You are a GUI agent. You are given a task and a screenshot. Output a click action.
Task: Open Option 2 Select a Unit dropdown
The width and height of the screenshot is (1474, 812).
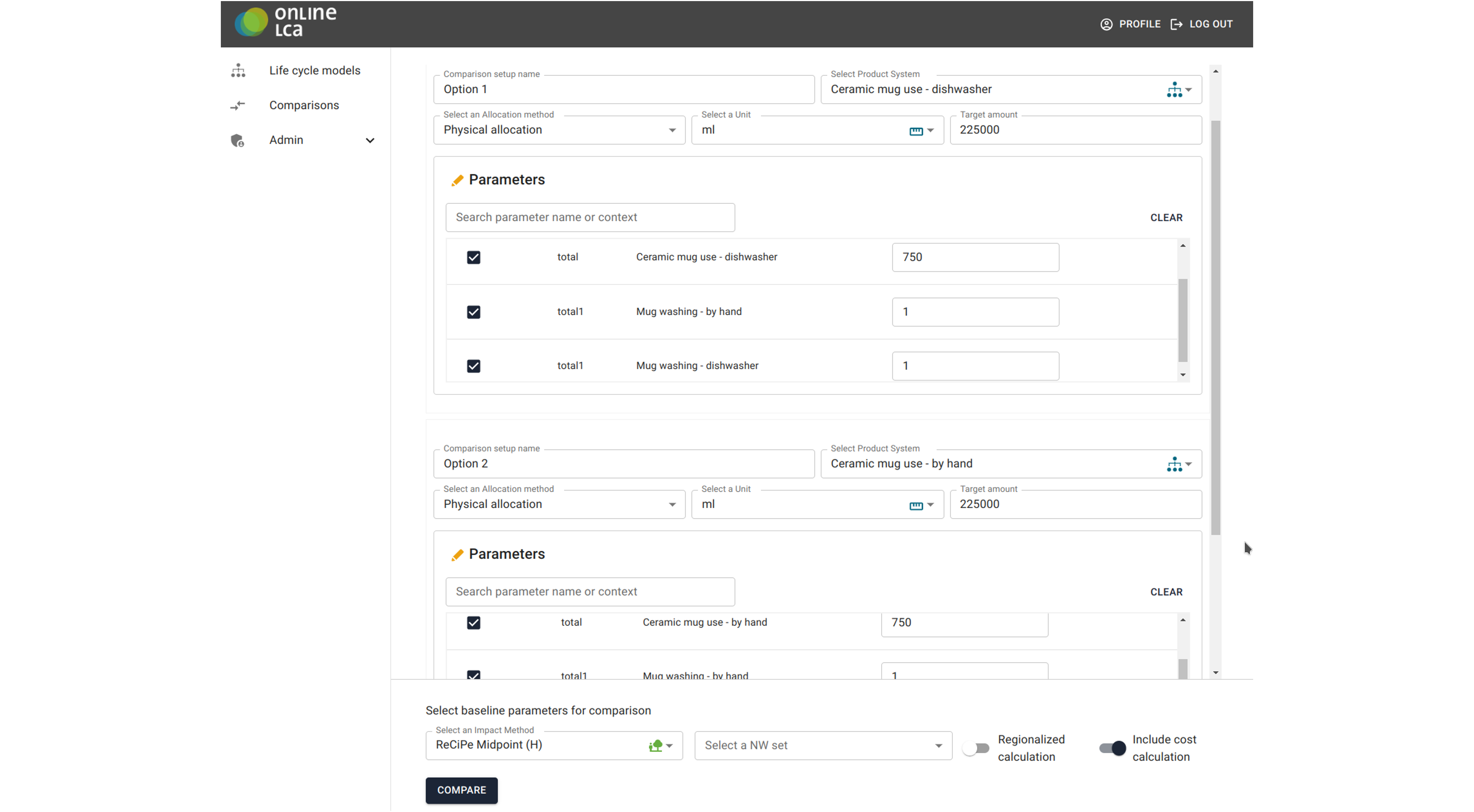817,504
